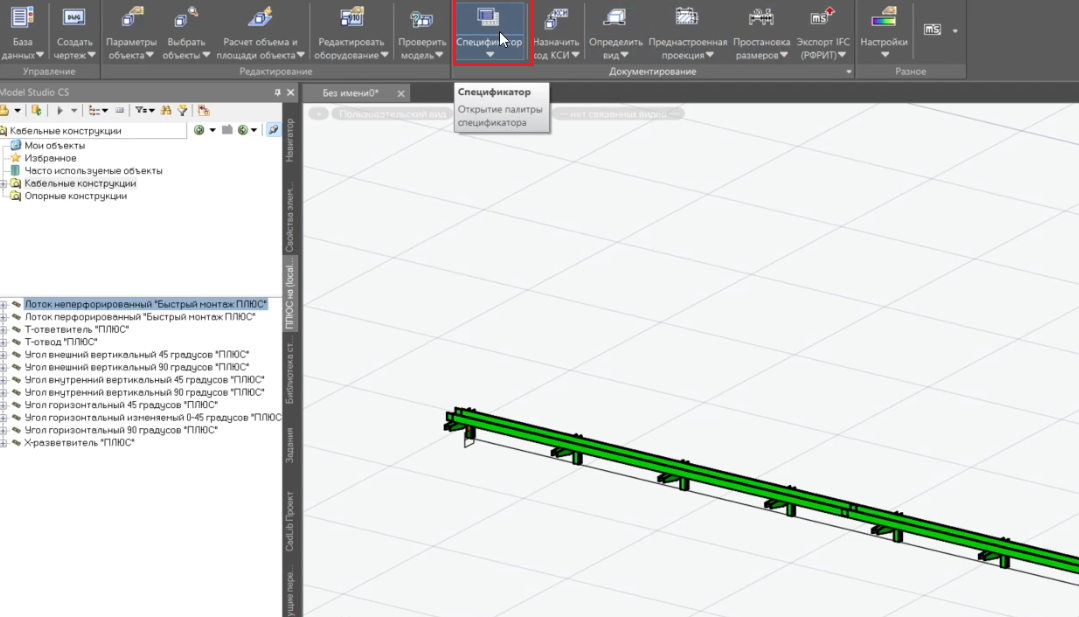Click the Назначить код КСИ tool
1079x617 pixels.
[x=556, y=32]
